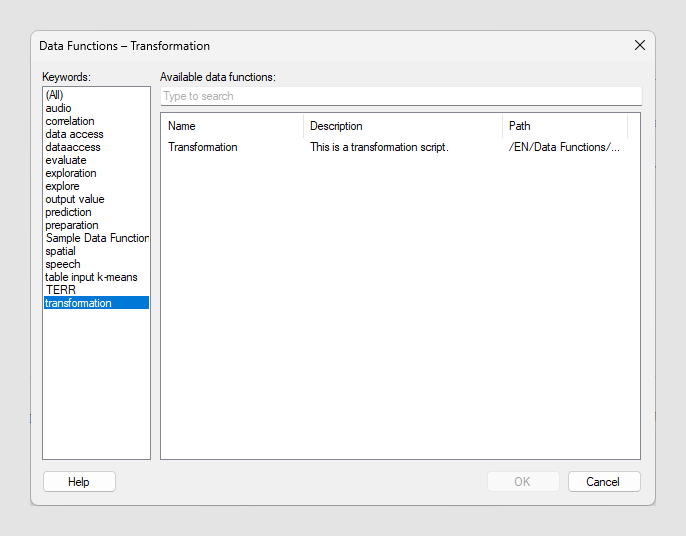Pick the prediction keyword

click(x=68, y=212)
